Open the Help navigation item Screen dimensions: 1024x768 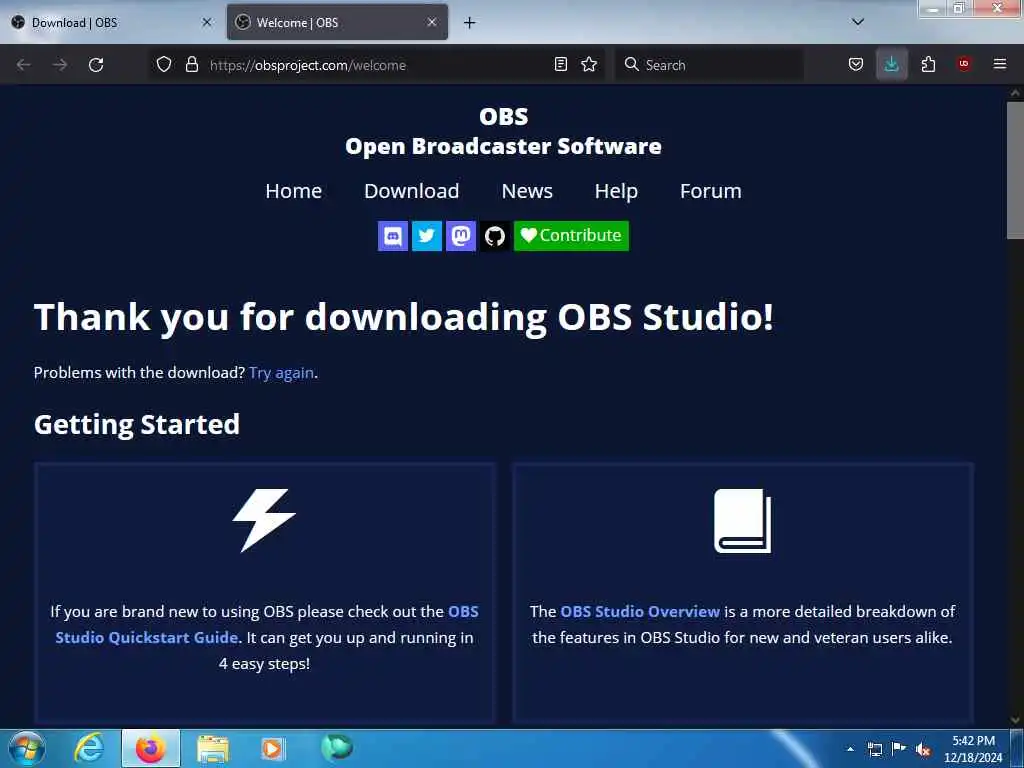click(x=616, y=191)
